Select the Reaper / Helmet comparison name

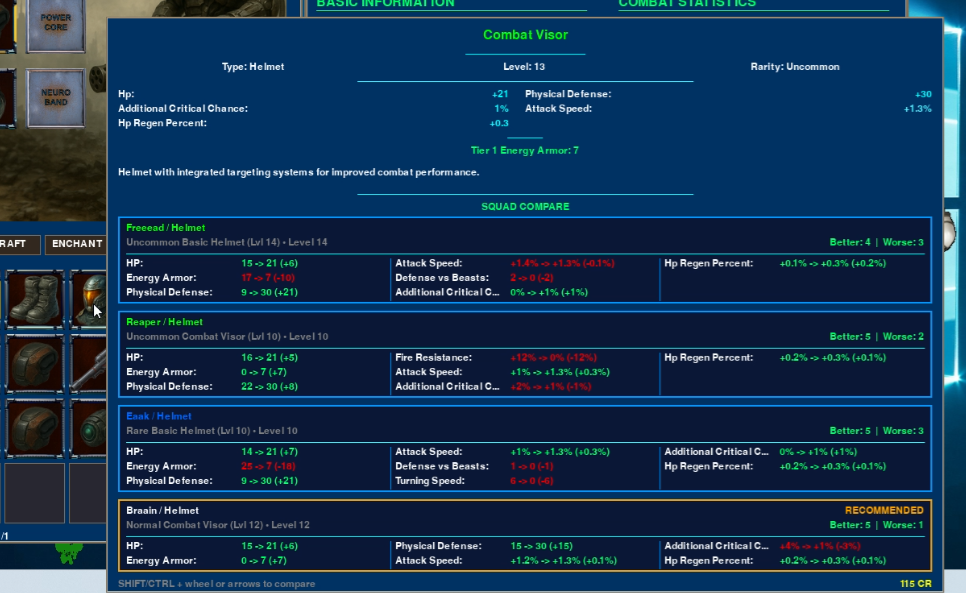pos(164,322)
